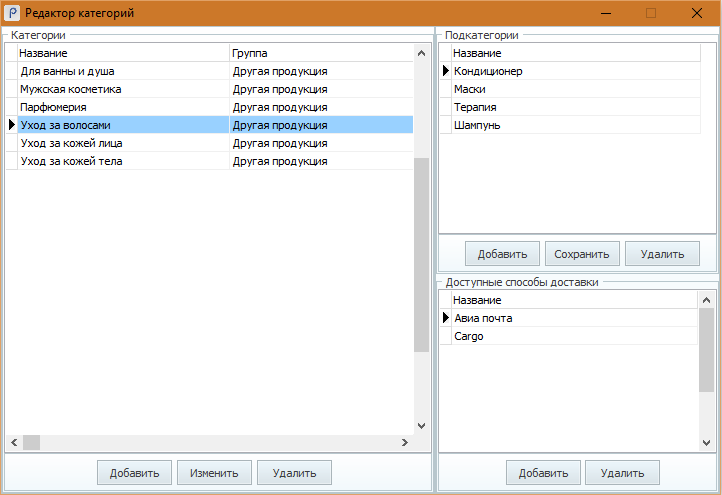Click Удалить button in Подкатегории panel

coord(662,254)
